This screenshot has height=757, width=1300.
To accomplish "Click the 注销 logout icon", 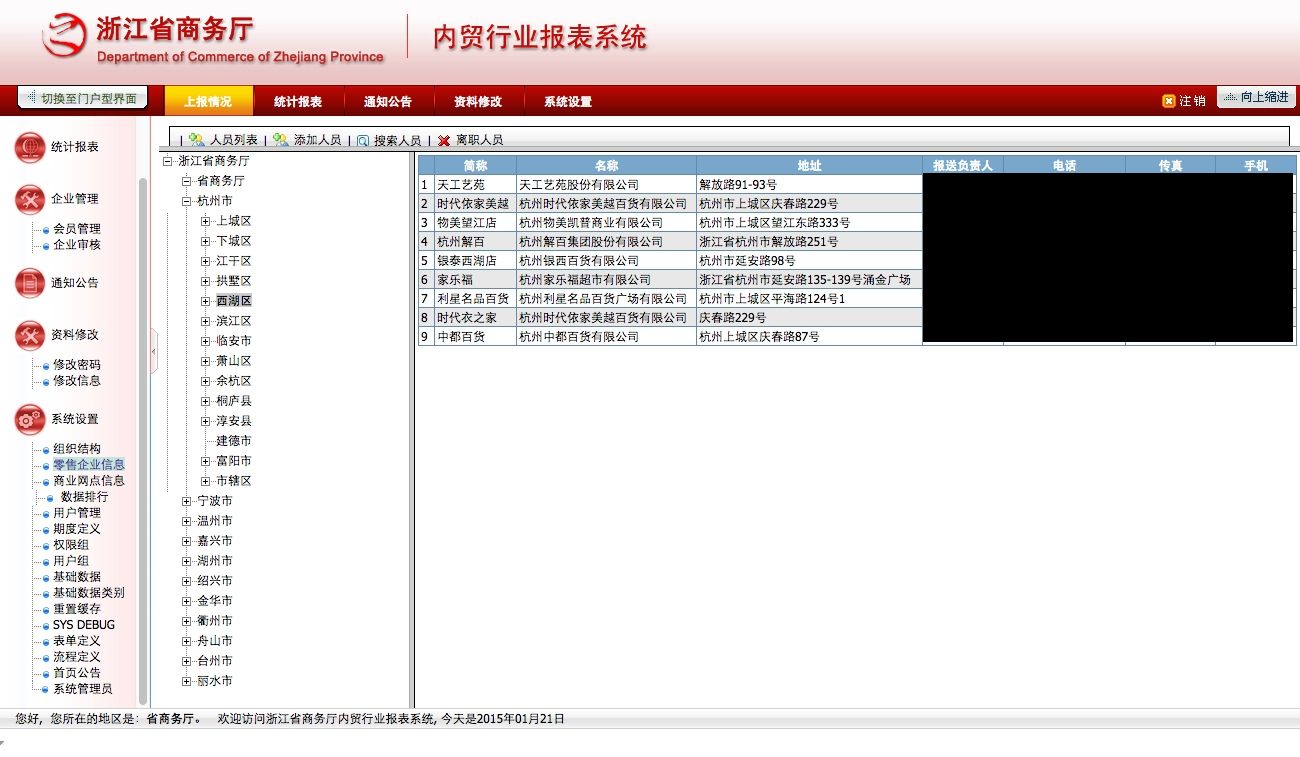I will coord(1168,101).
